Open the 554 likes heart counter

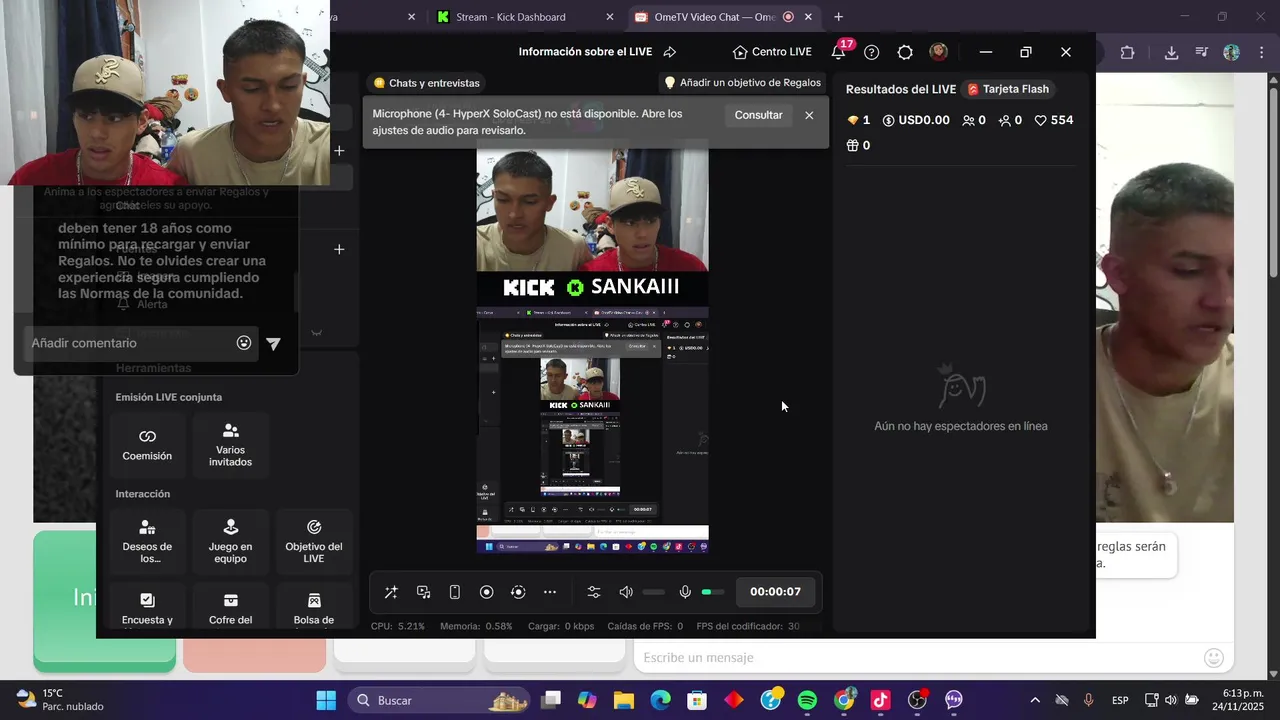(1054, 120)
